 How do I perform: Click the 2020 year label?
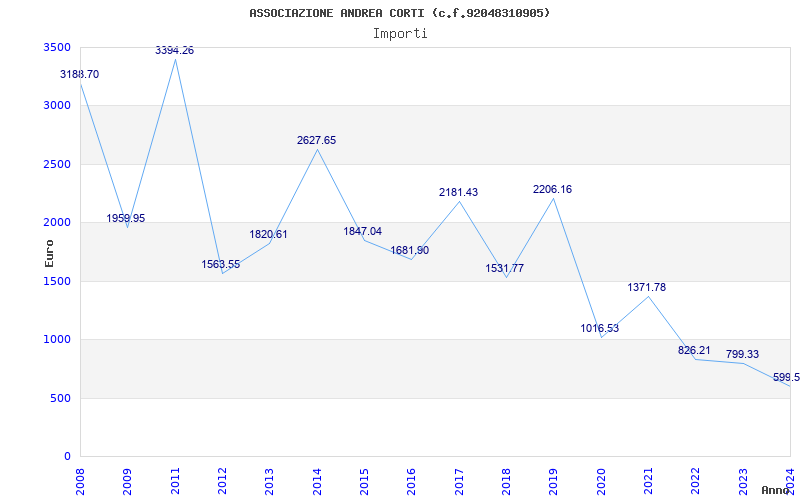pyautogui.click(x=601, y=481)
